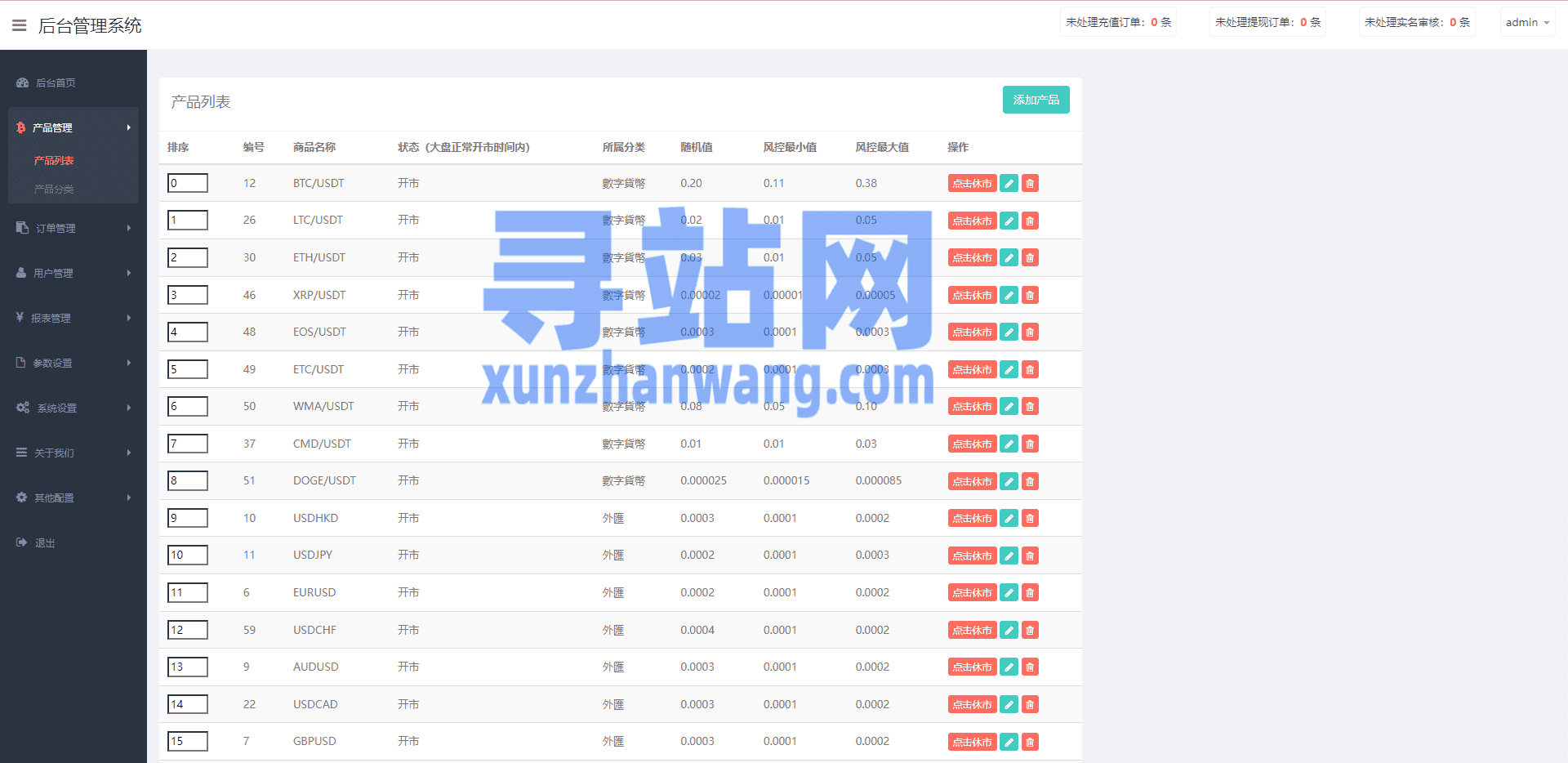Select the WMA/USDT product name cell

pyautogui.click(x=323, y=406)
